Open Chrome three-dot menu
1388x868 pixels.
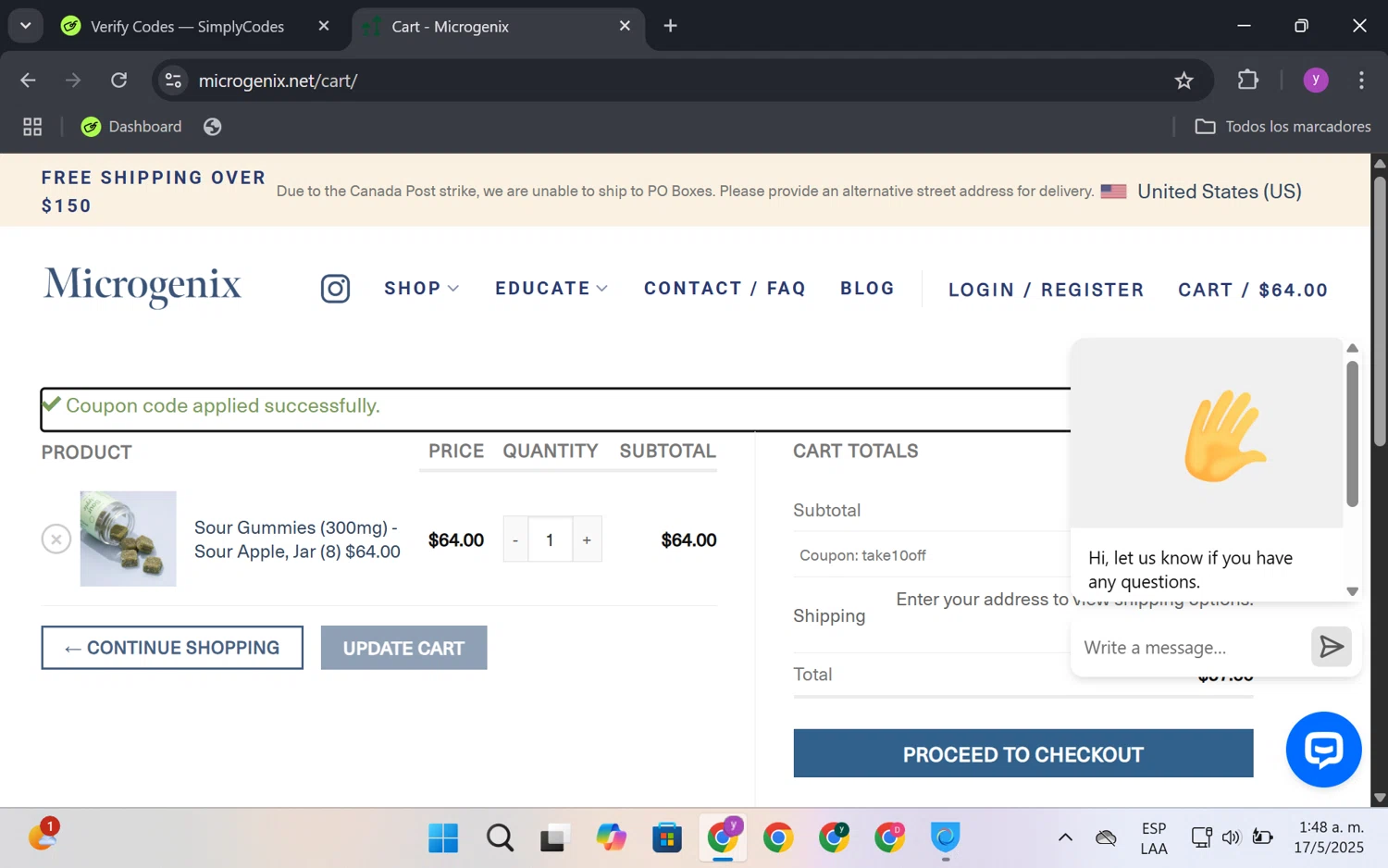pos(1361,81)
